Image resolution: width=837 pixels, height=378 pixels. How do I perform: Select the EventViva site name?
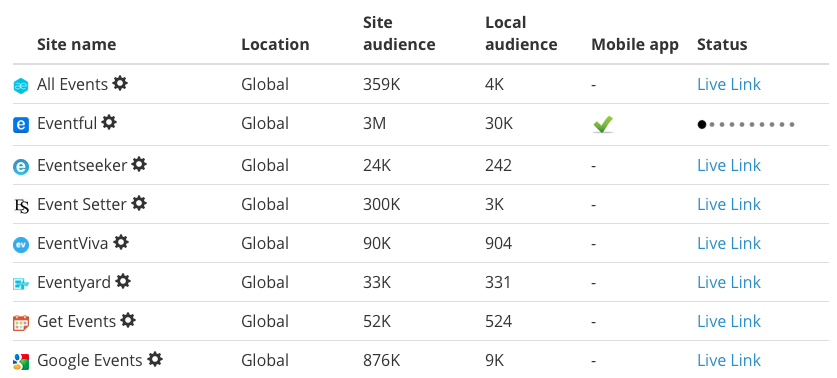click(x=73, y=243)
